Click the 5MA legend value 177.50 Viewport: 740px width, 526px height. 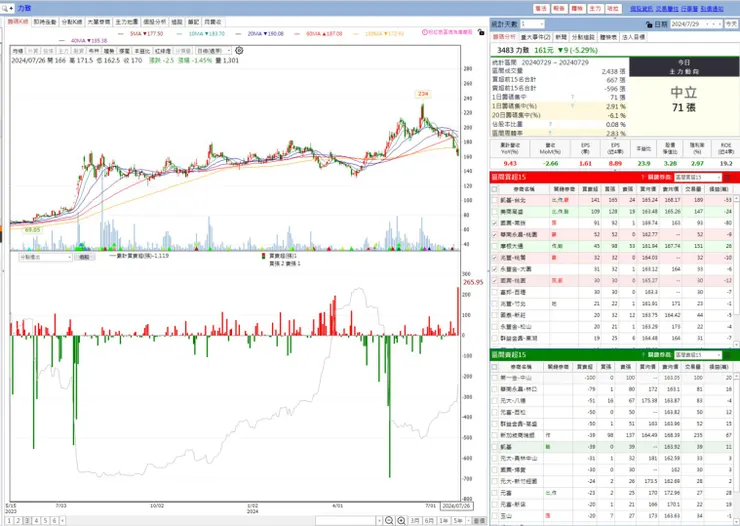[x=153, y=33]
